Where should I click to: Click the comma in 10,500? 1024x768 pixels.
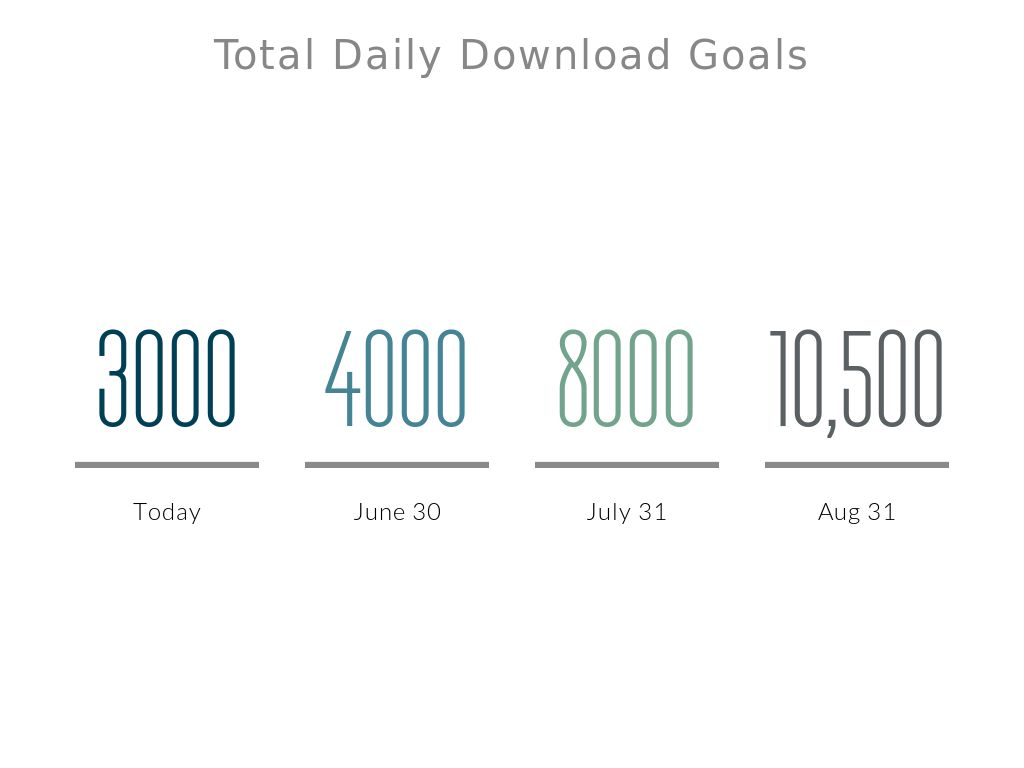(832, 428)
